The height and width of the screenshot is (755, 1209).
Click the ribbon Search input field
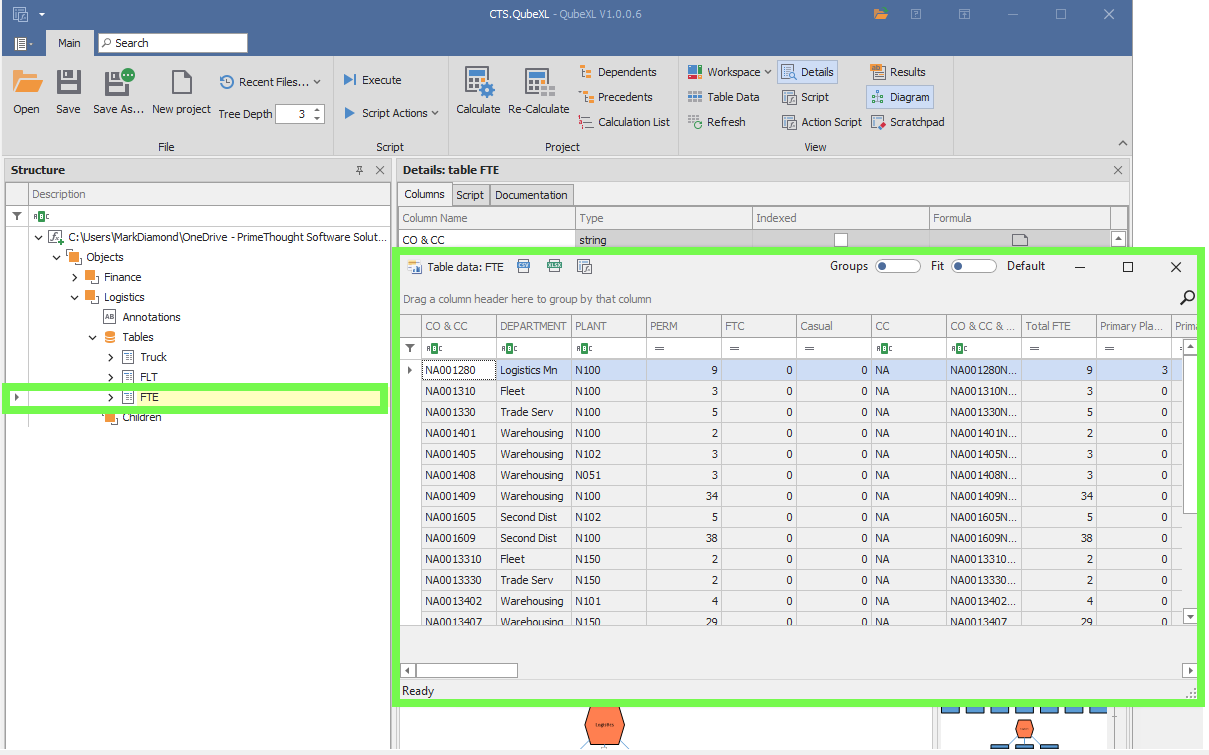click(172, 43)
